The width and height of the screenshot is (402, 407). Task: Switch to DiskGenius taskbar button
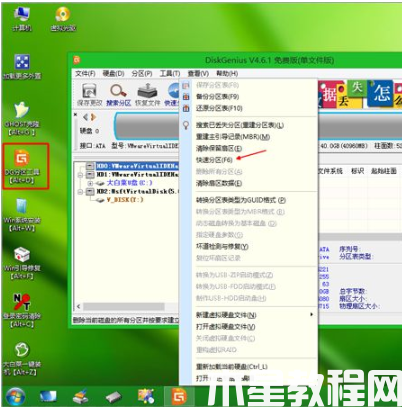(x=179, y=396)
